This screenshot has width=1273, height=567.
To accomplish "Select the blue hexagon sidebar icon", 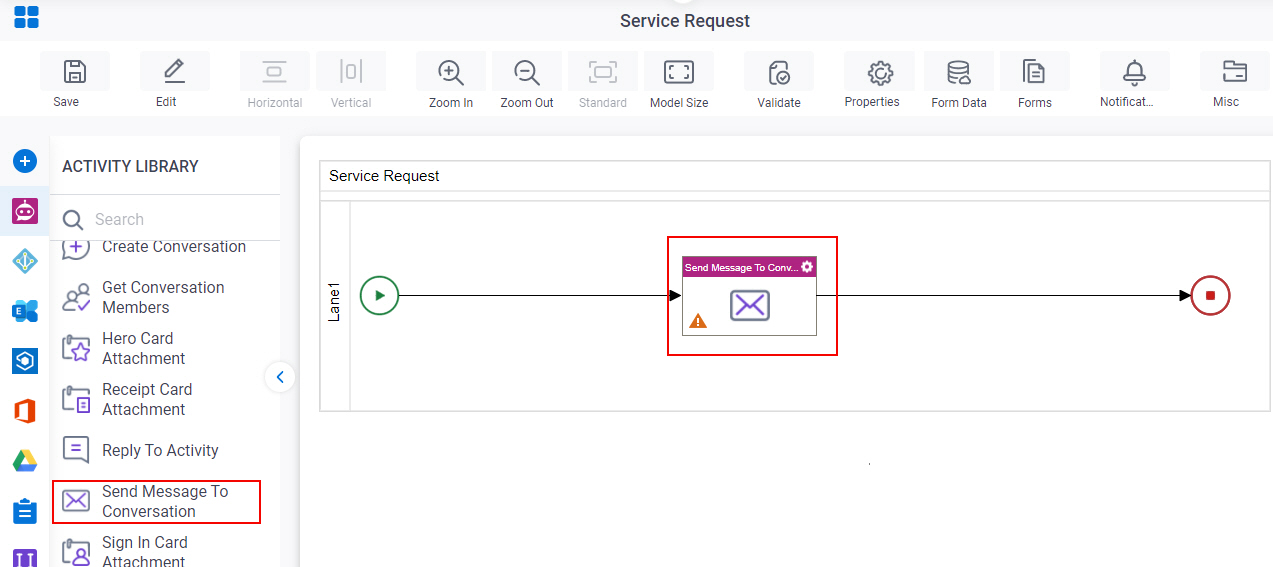I will coord(25,361).
